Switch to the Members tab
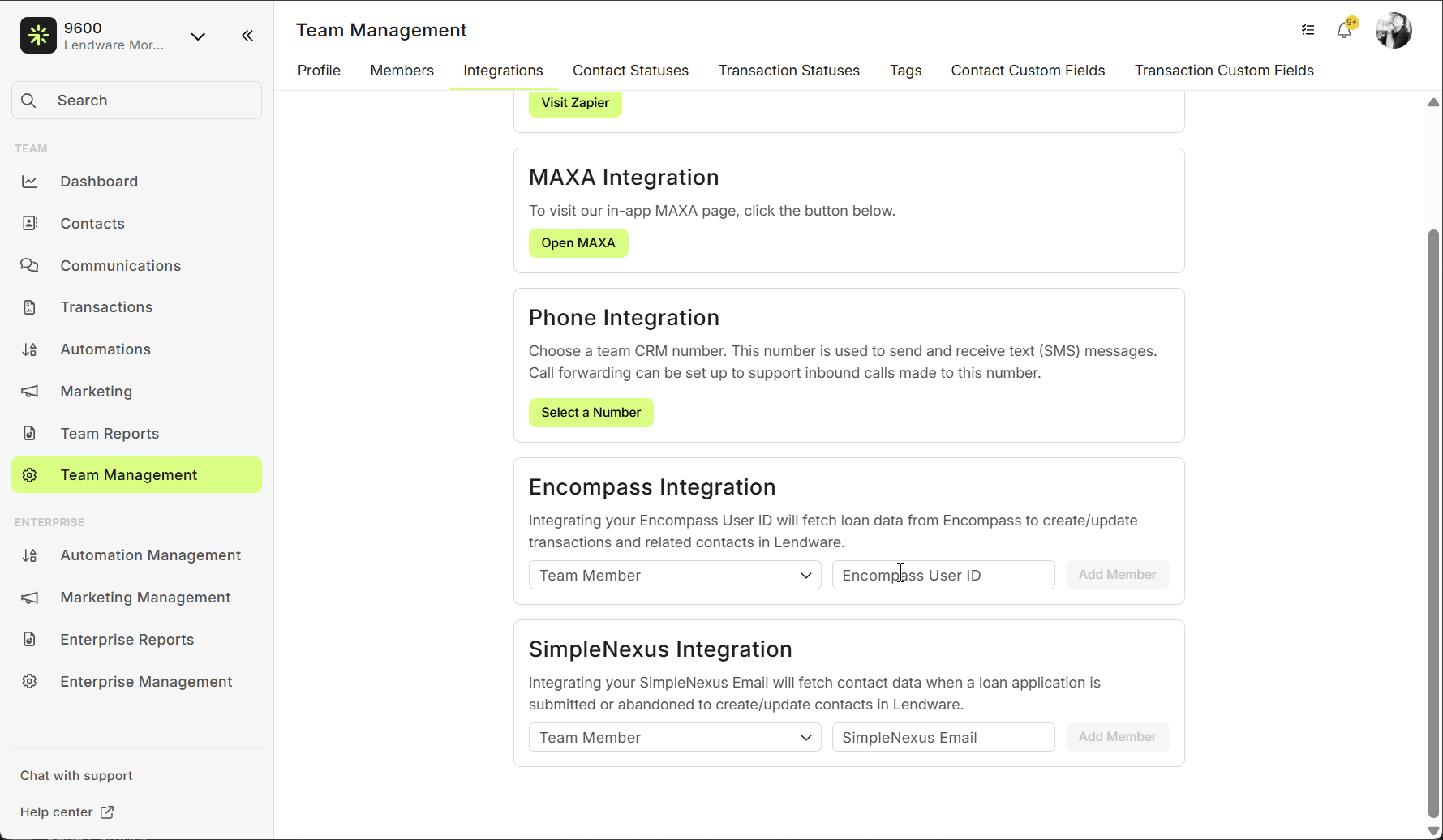1443x840 pixels. coord(402,71)
